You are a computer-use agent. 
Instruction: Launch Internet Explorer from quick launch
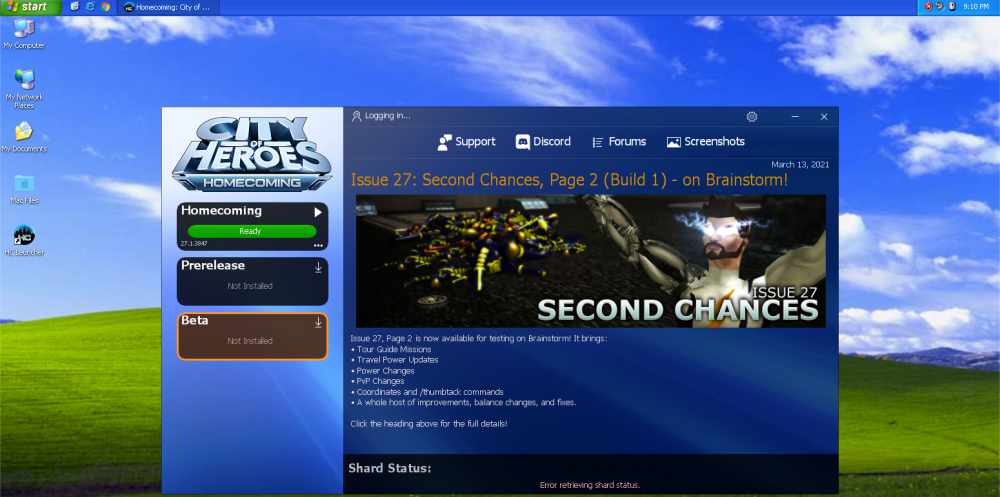click(x=90, y=7)
